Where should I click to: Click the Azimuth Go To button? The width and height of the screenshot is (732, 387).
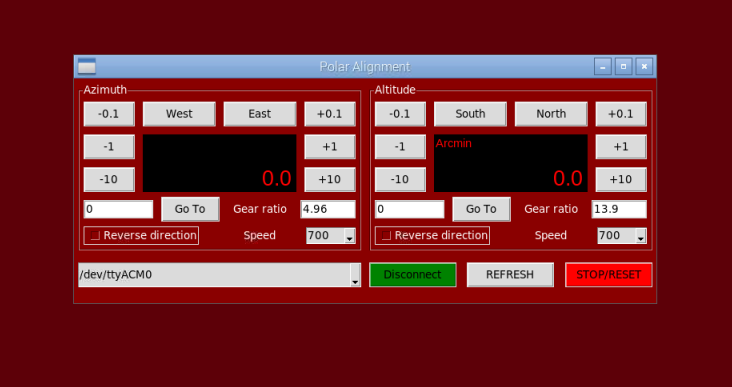coord(190,209)
